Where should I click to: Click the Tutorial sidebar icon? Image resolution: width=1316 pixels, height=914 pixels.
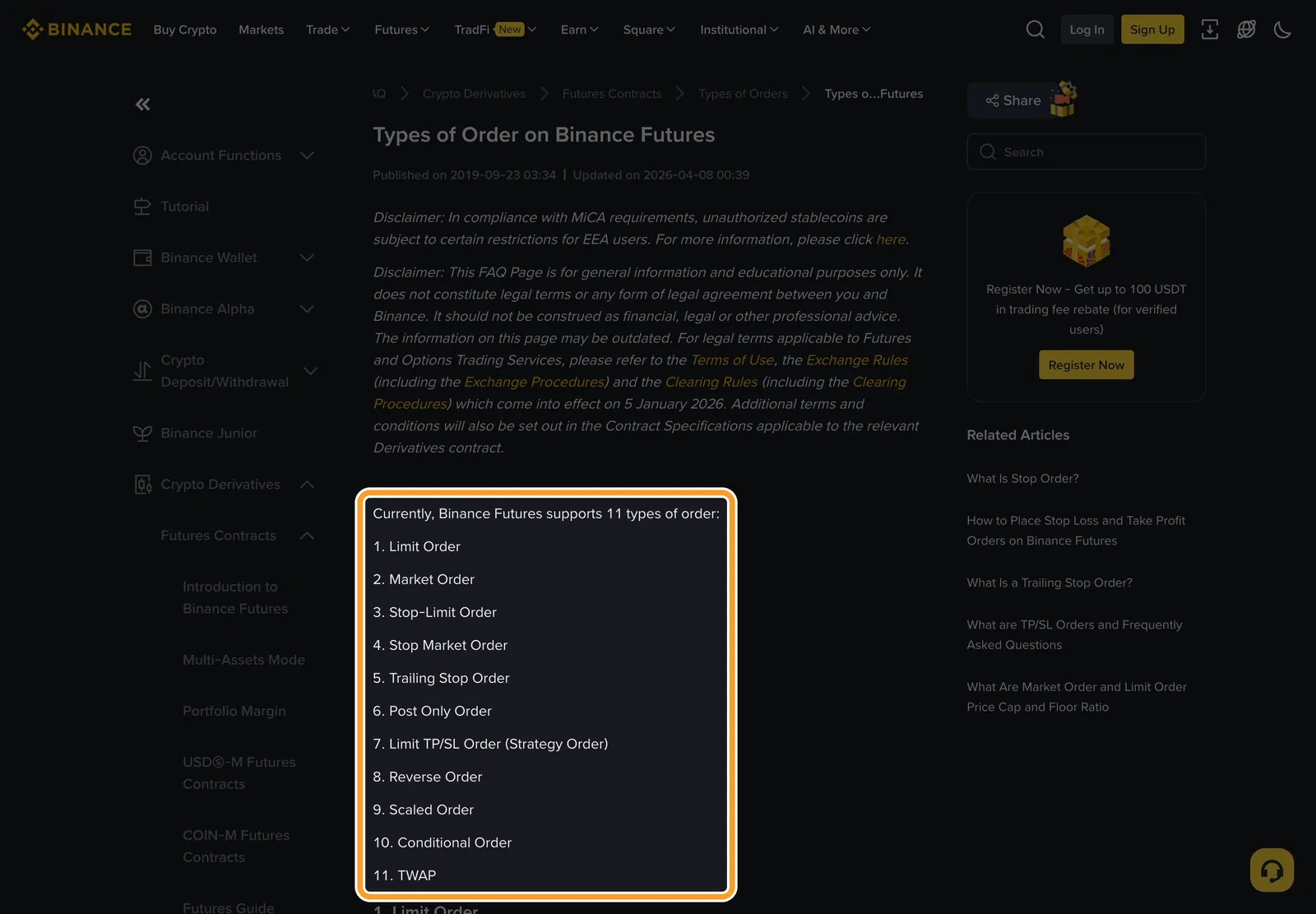(x=142, y=206)
